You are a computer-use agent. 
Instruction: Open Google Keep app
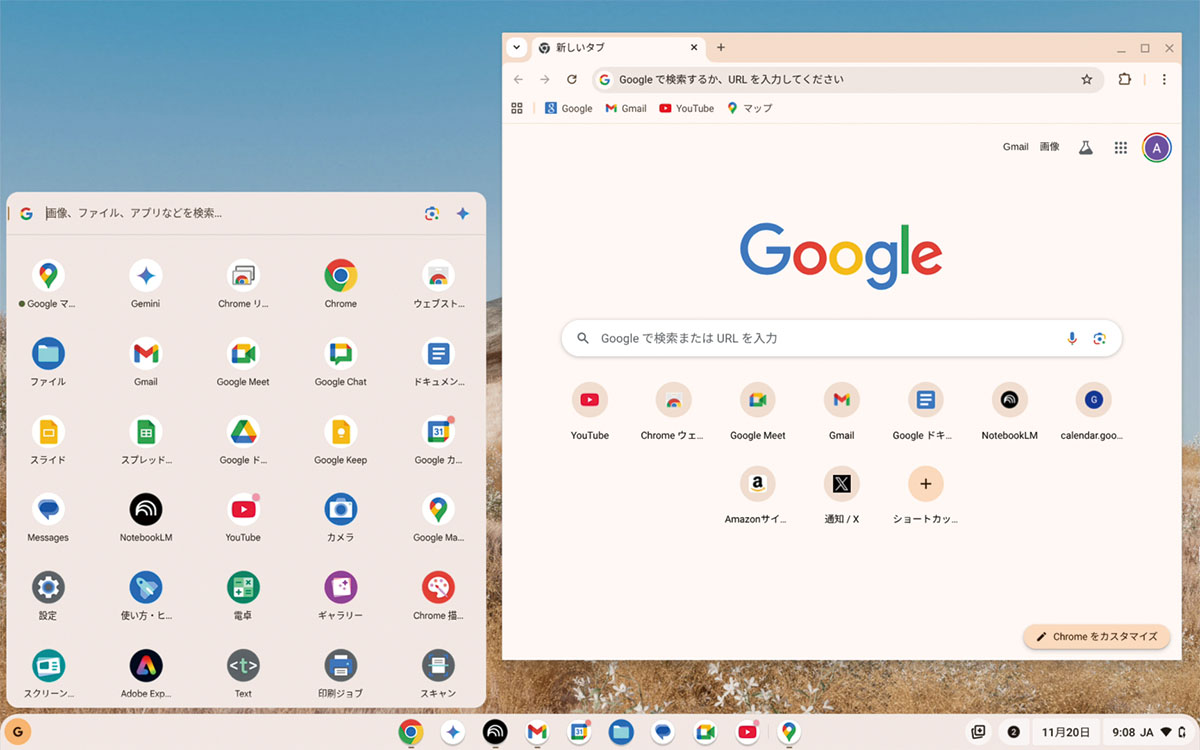(x=341, y=432)
